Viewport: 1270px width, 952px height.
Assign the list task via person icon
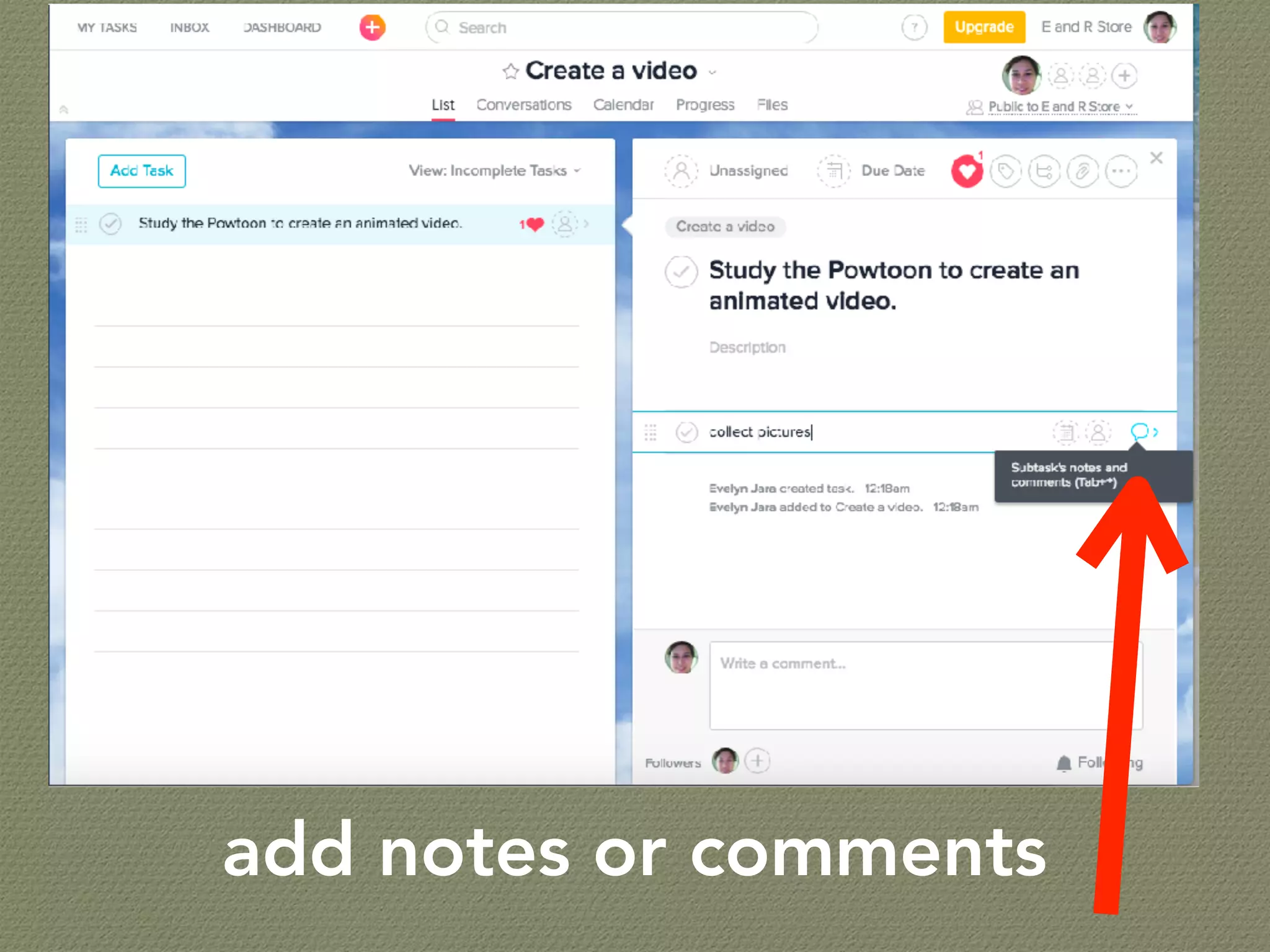click(565, 223)
